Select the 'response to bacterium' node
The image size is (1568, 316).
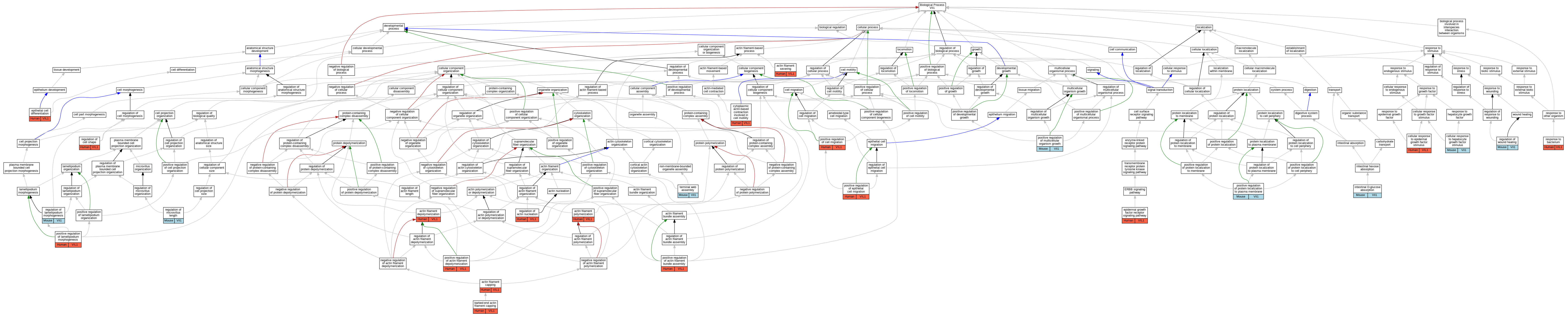tap(1553, 143)
